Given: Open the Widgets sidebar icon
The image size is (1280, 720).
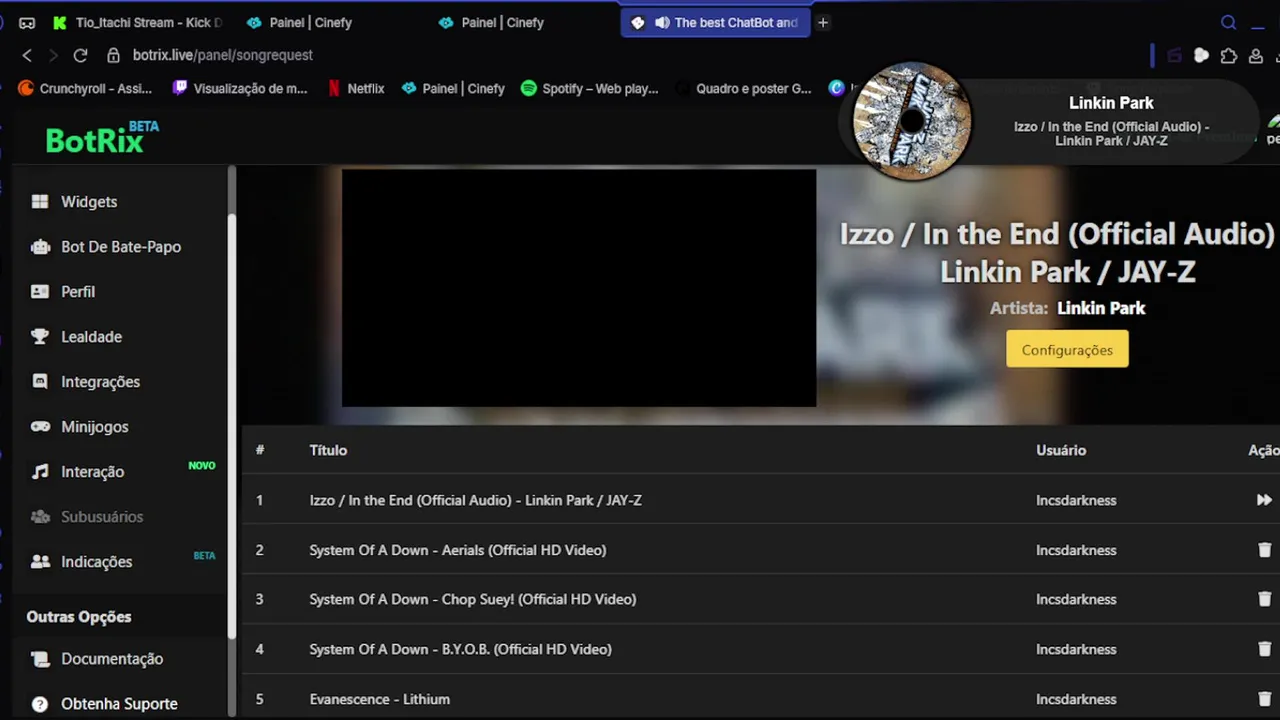Looking at the screenshot, I should pos(40,202).
